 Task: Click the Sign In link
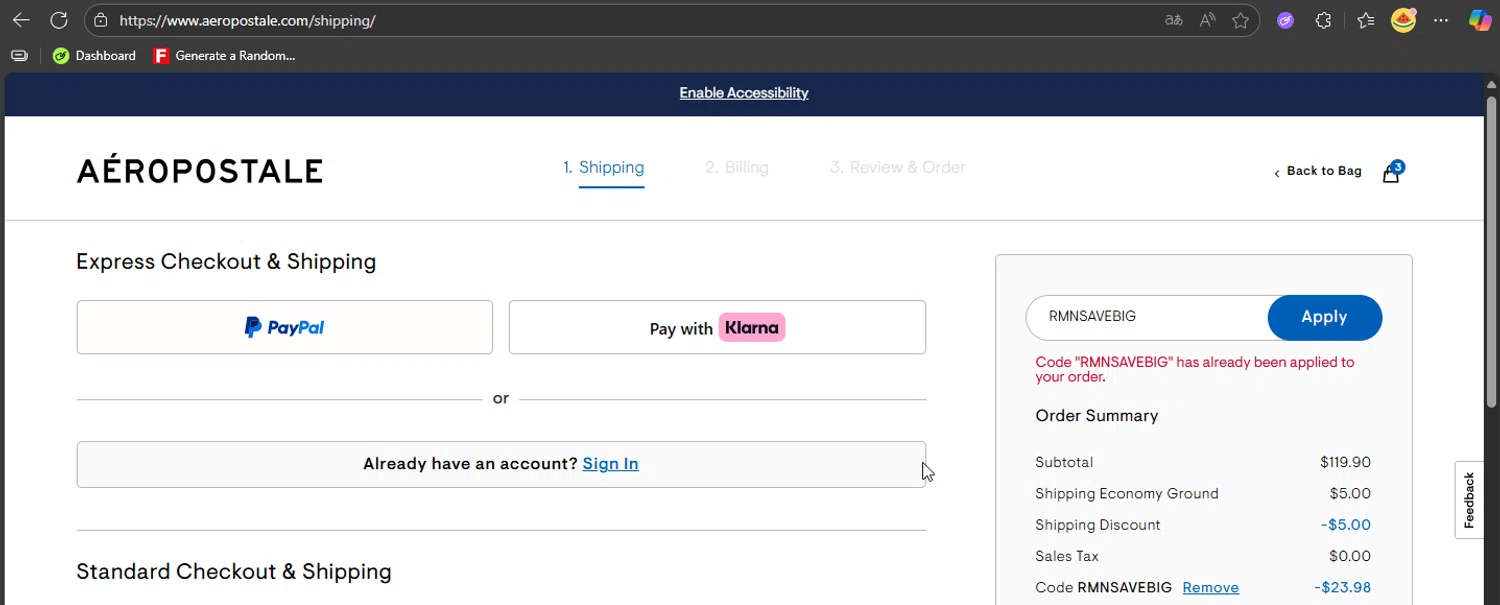click(610, 464)
